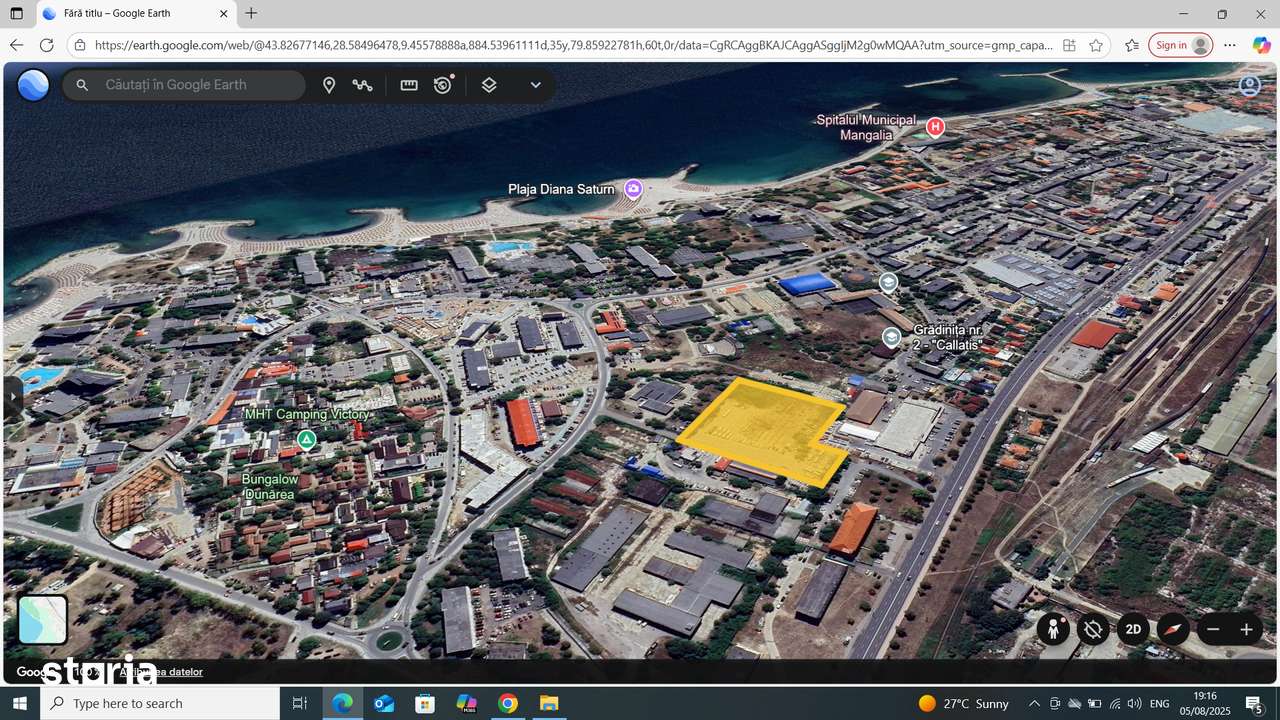The height and width of the screenshot is (720, 1280).
Task: Select the Add Placemark pin tool
Action: (x=329, y=85)
